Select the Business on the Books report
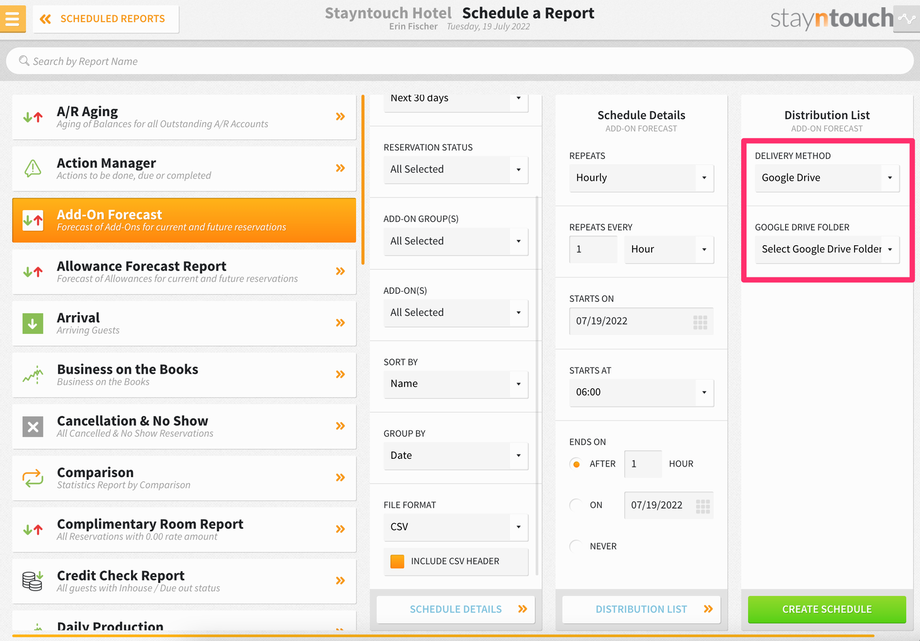The height and width of the screenshot is (641, 920). (184, 375)
